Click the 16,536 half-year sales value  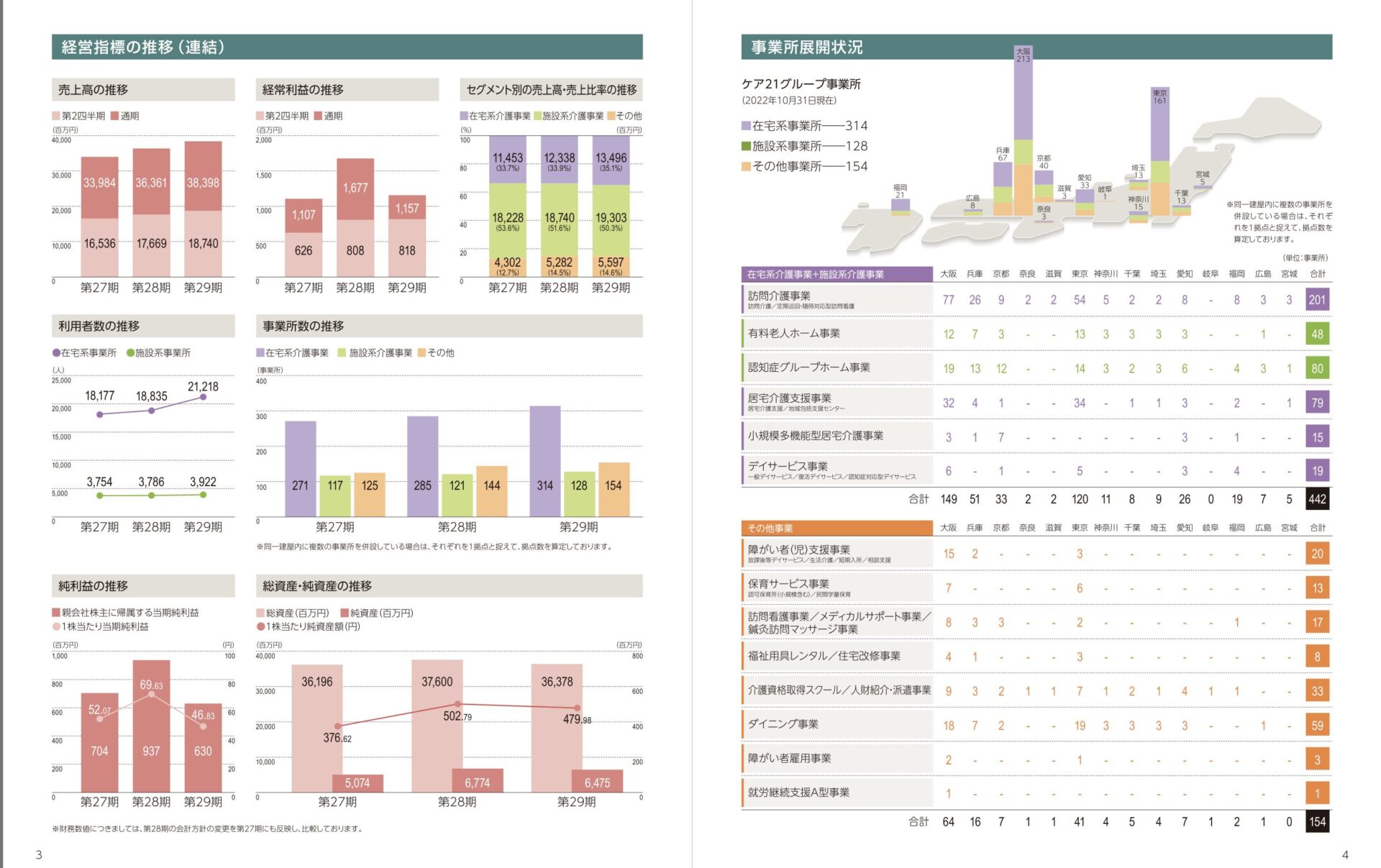tap(99, 244)
